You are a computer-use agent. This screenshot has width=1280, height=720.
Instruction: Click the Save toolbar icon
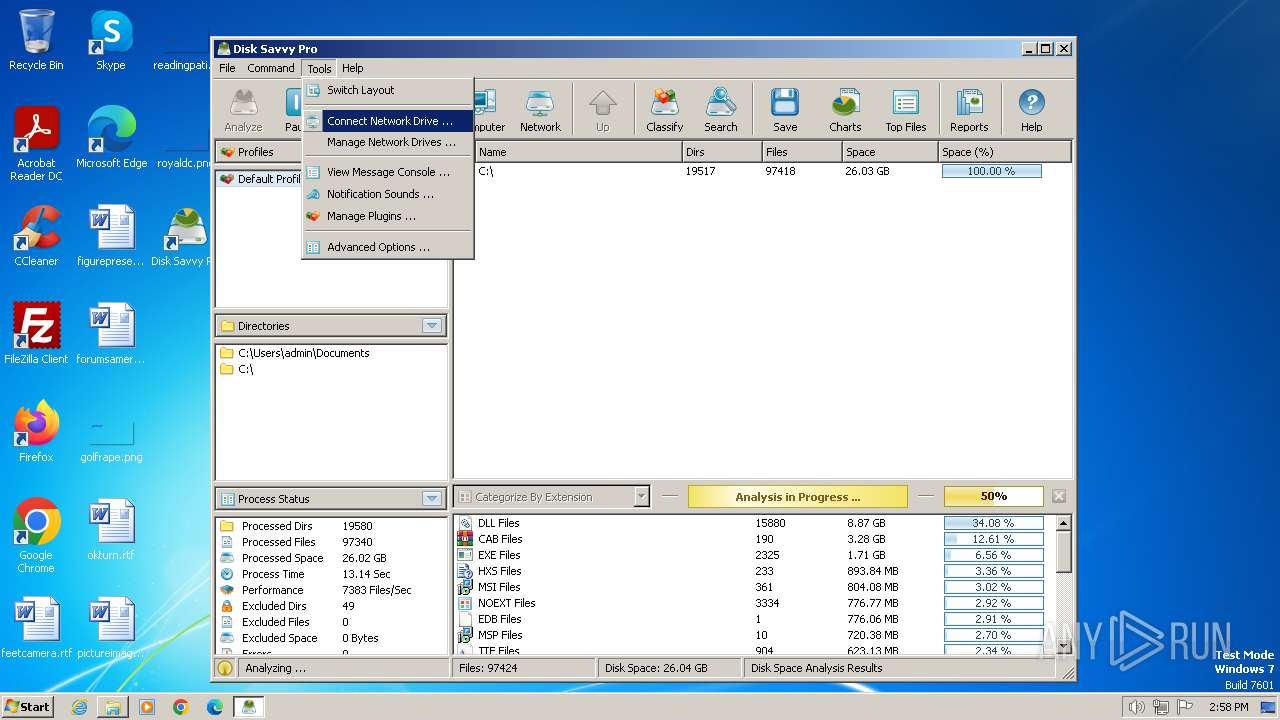(785, 110)
